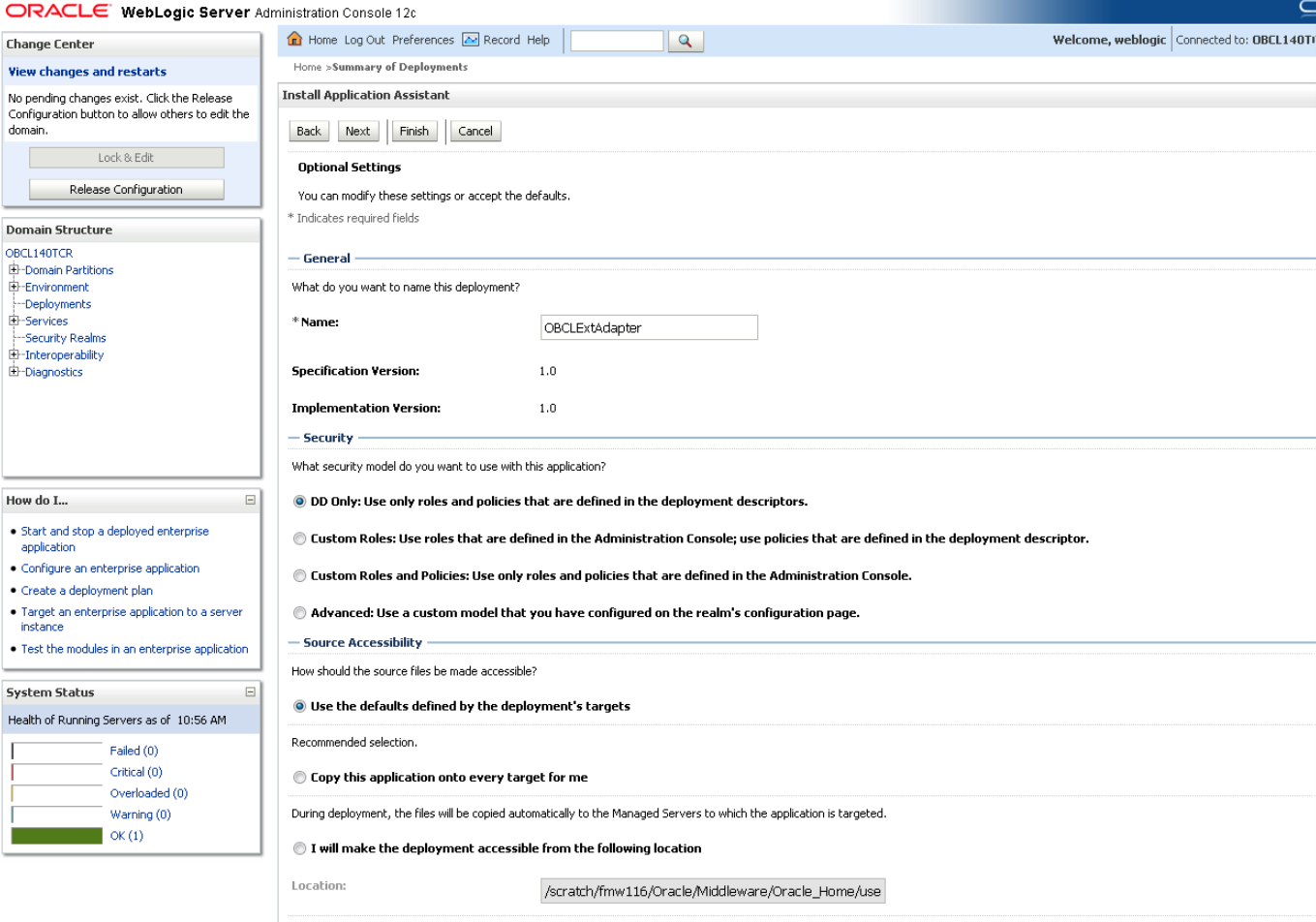The image size is (1316, 922).
Task: Collapse the How do I panel
Action: click(251, 500)
